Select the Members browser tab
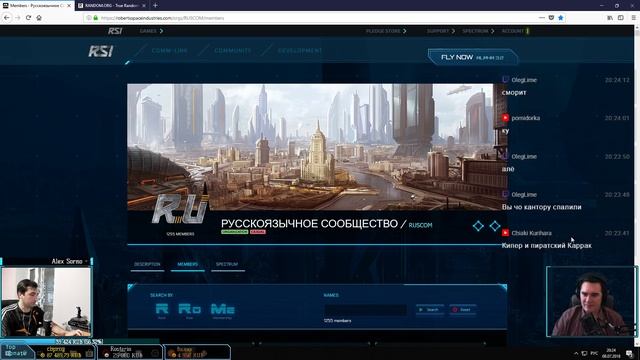640x360 pixels. coord(37,6)
